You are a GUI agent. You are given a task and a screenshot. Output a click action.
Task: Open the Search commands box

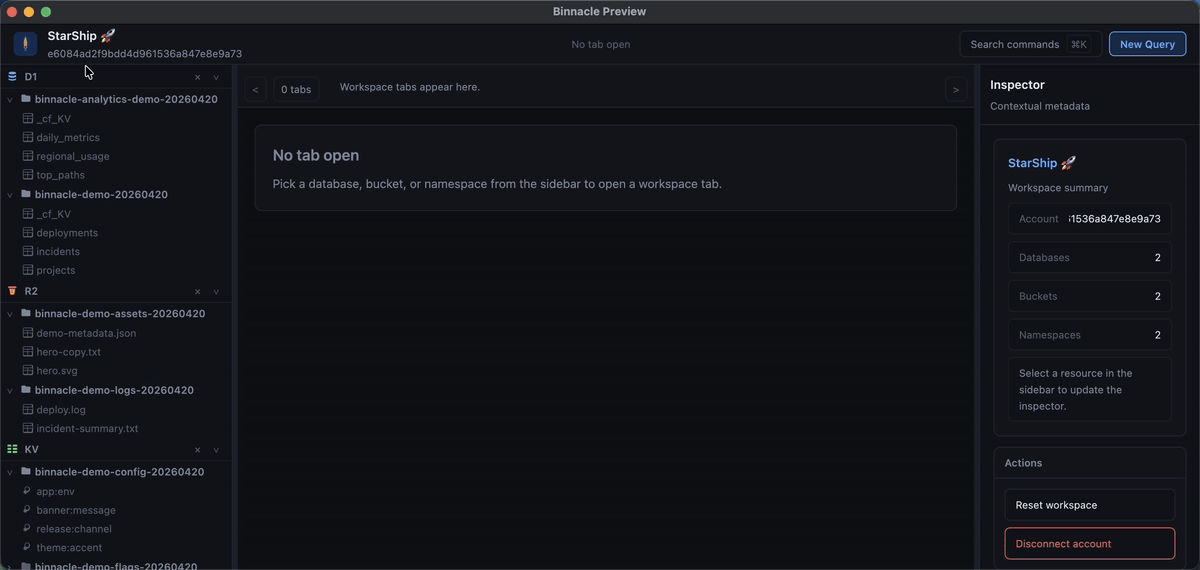[1030, 44]
